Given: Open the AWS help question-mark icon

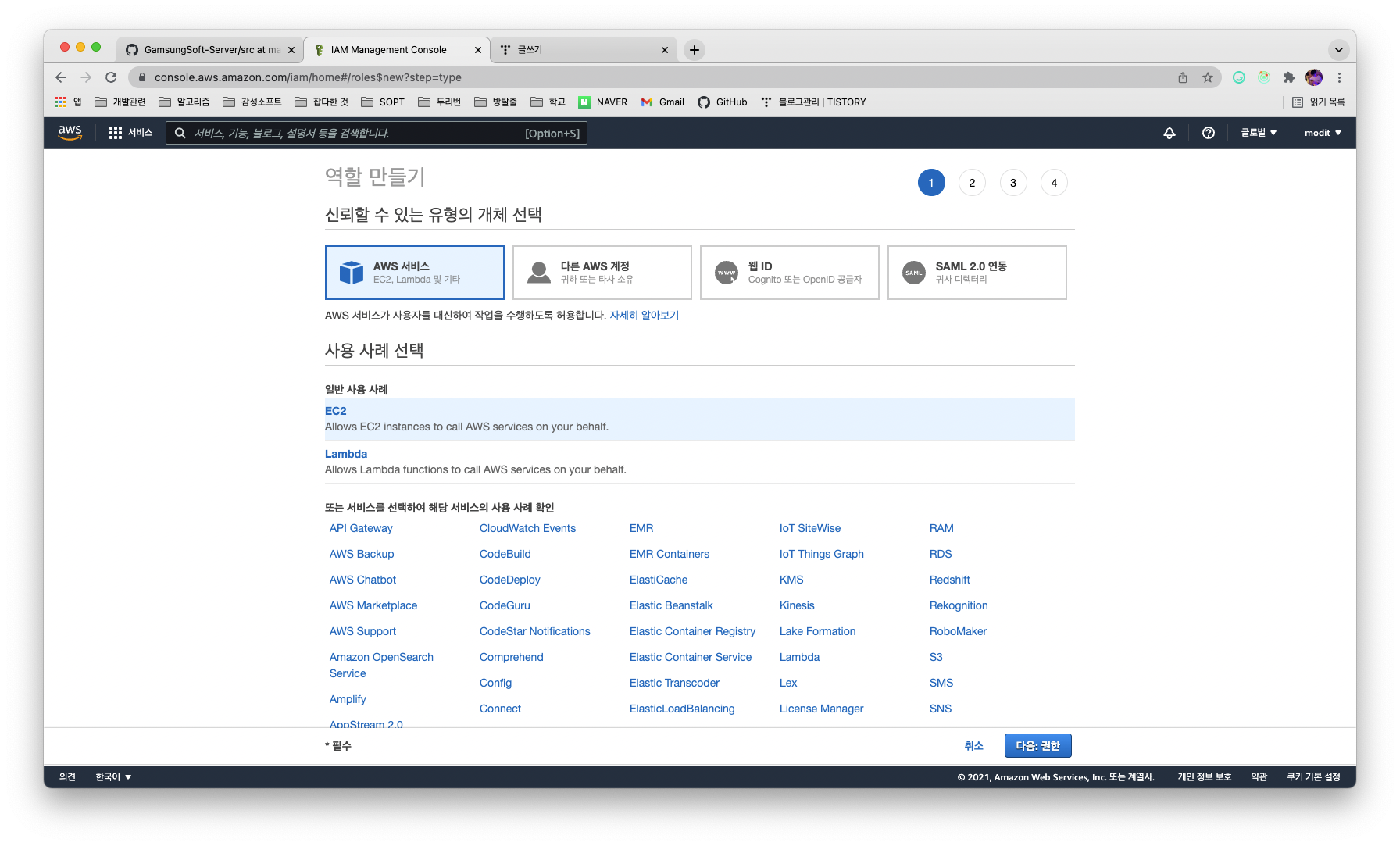Looking at the screenshot, I should [x=1209, y=133].
